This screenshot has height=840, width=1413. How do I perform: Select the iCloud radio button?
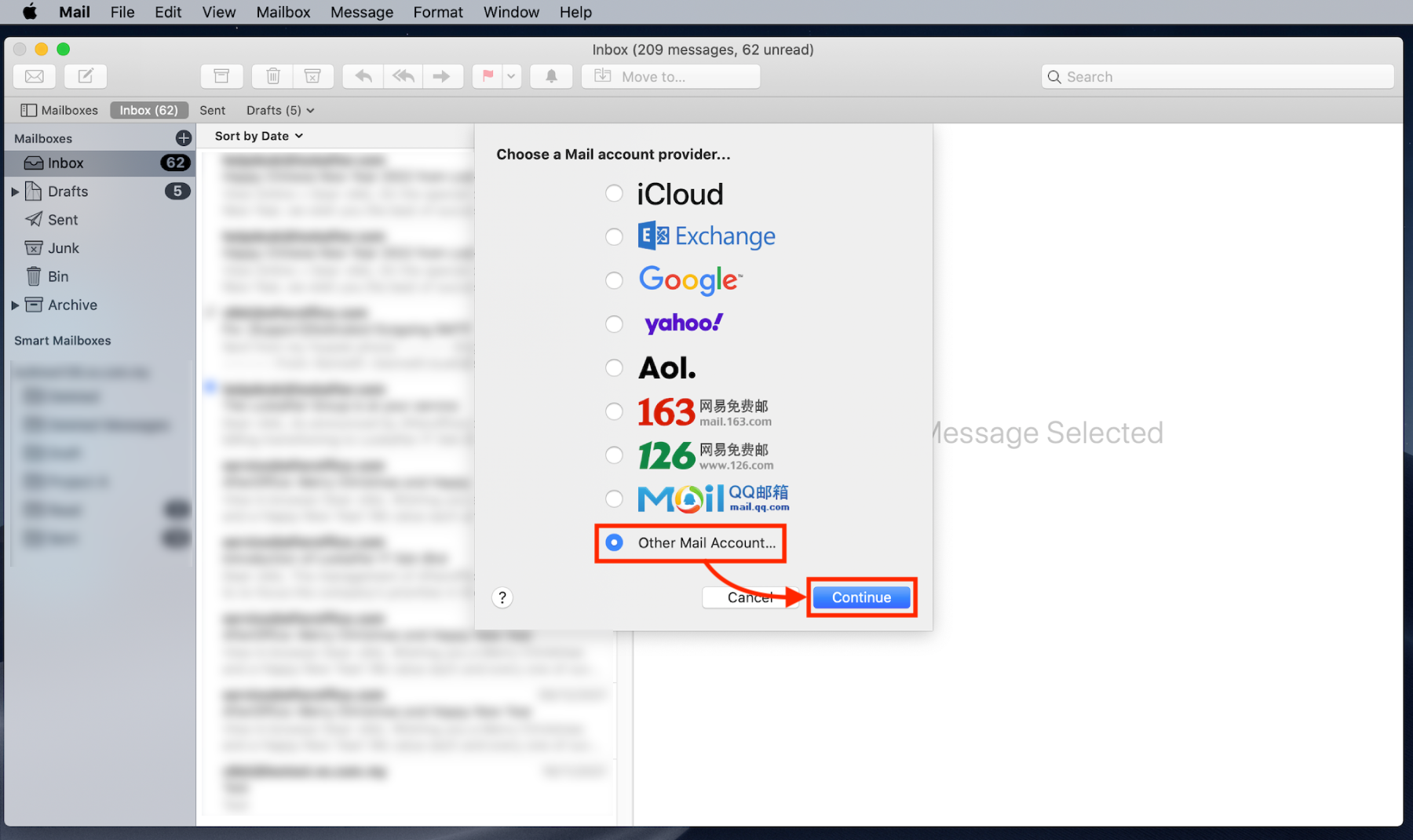coord(614,193)
